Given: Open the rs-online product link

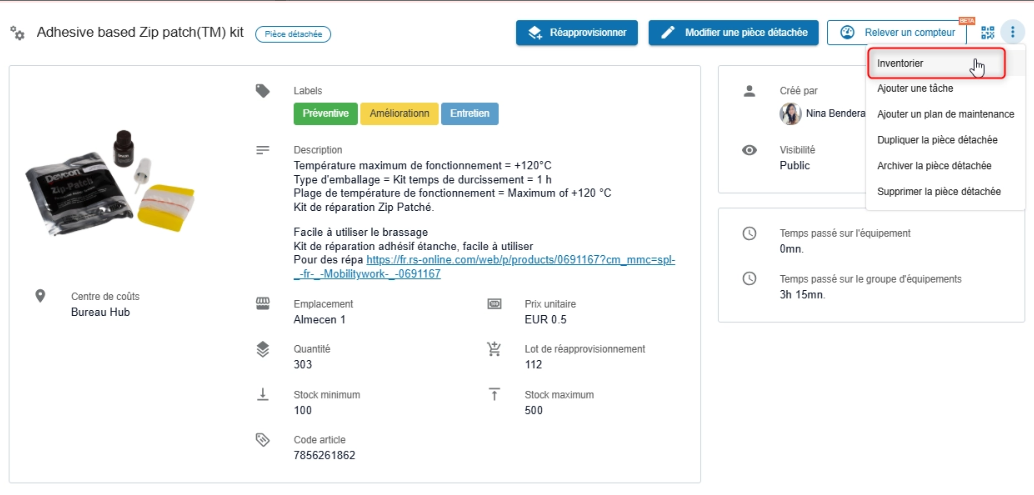Looking at the screenshot, I should click(520, 260).
